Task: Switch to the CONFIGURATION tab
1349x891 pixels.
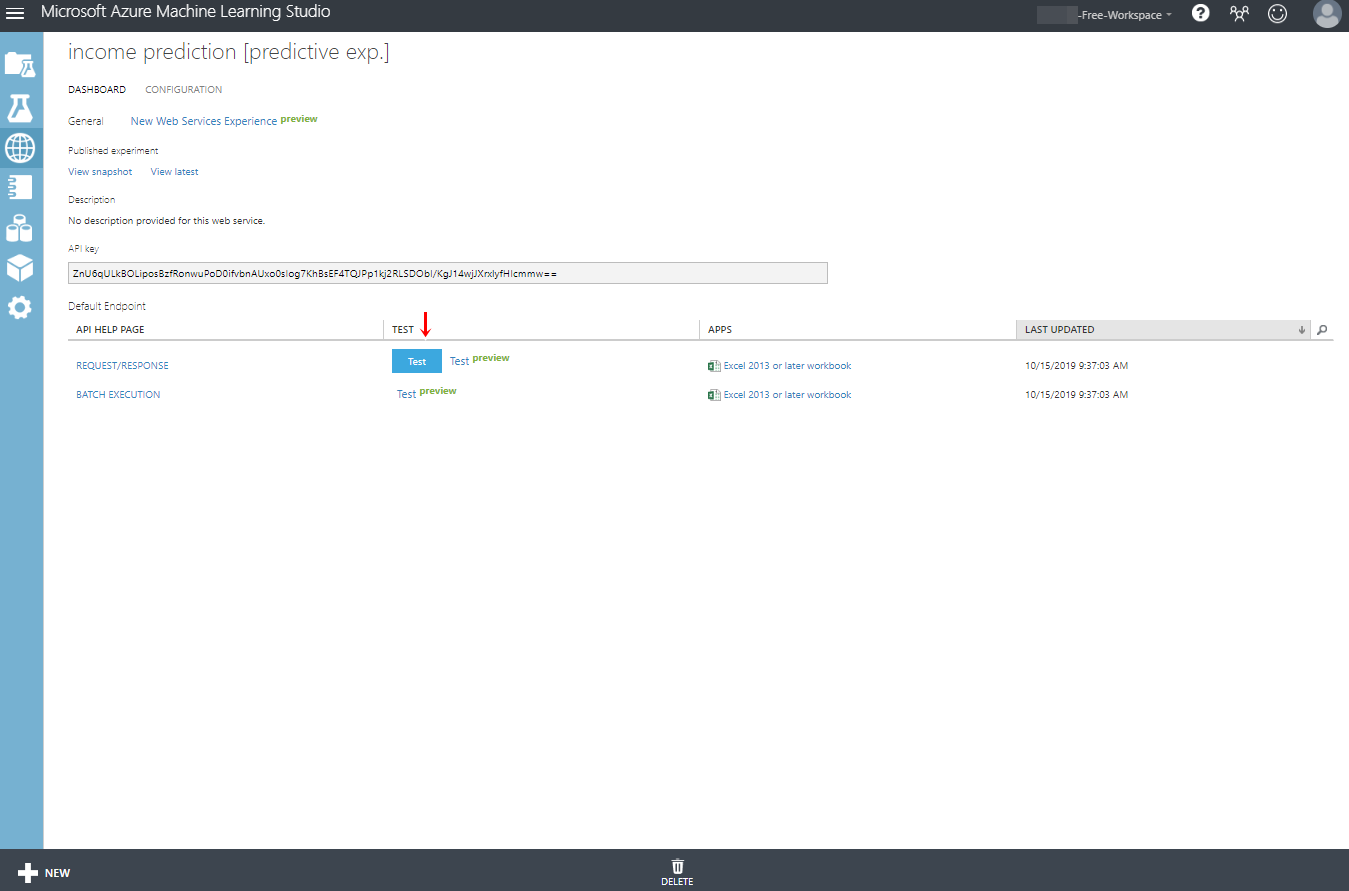Action: pos(184,90)
